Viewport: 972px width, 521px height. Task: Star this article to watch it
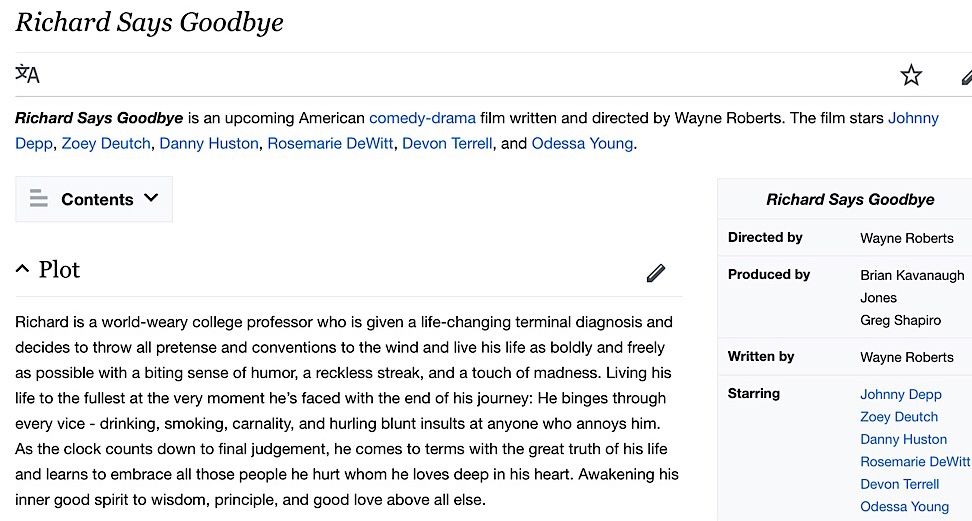[911, 75]
